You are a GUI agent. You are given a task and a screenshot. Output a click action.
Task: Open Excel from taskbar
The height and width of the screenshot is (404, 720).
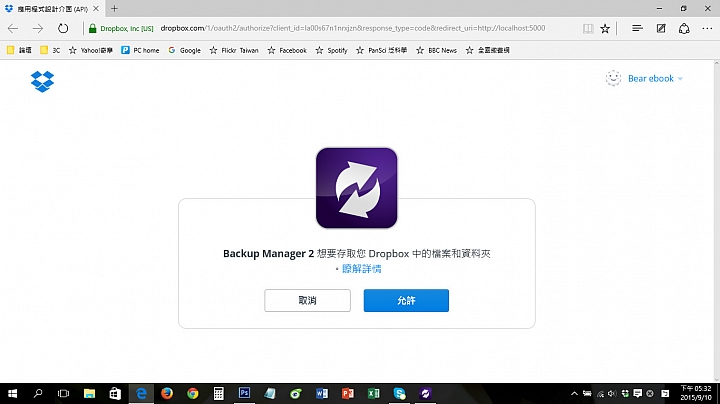click(373, 393)
